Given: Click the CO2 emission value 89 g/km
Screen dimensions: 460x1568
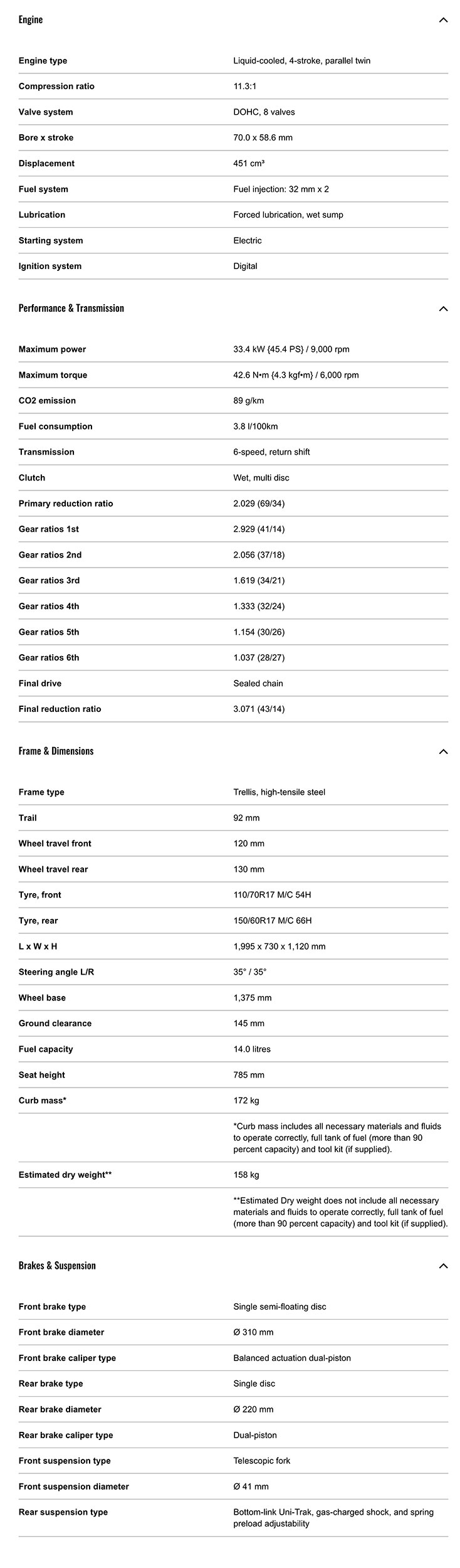Looking at the screenshot, I should pos(249,401).
